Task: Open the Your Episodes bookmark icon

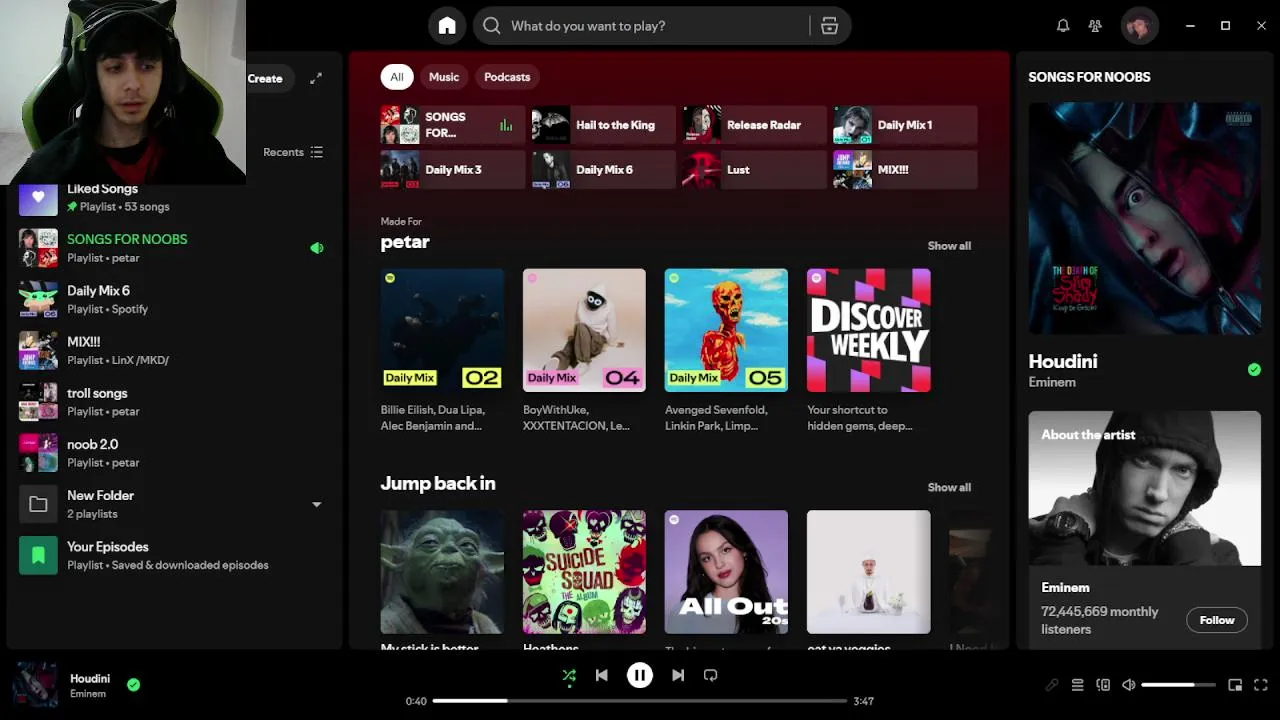Action: tap(38, 555)
